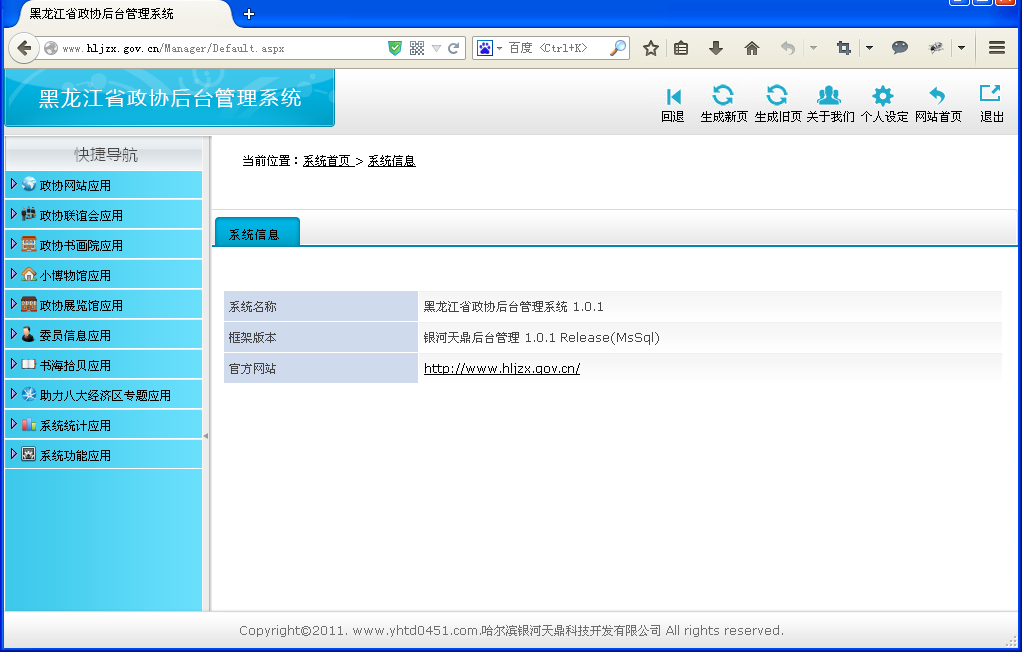Open the dropdown next to the crop tool

pyautogui.click(x=869, y=48)
